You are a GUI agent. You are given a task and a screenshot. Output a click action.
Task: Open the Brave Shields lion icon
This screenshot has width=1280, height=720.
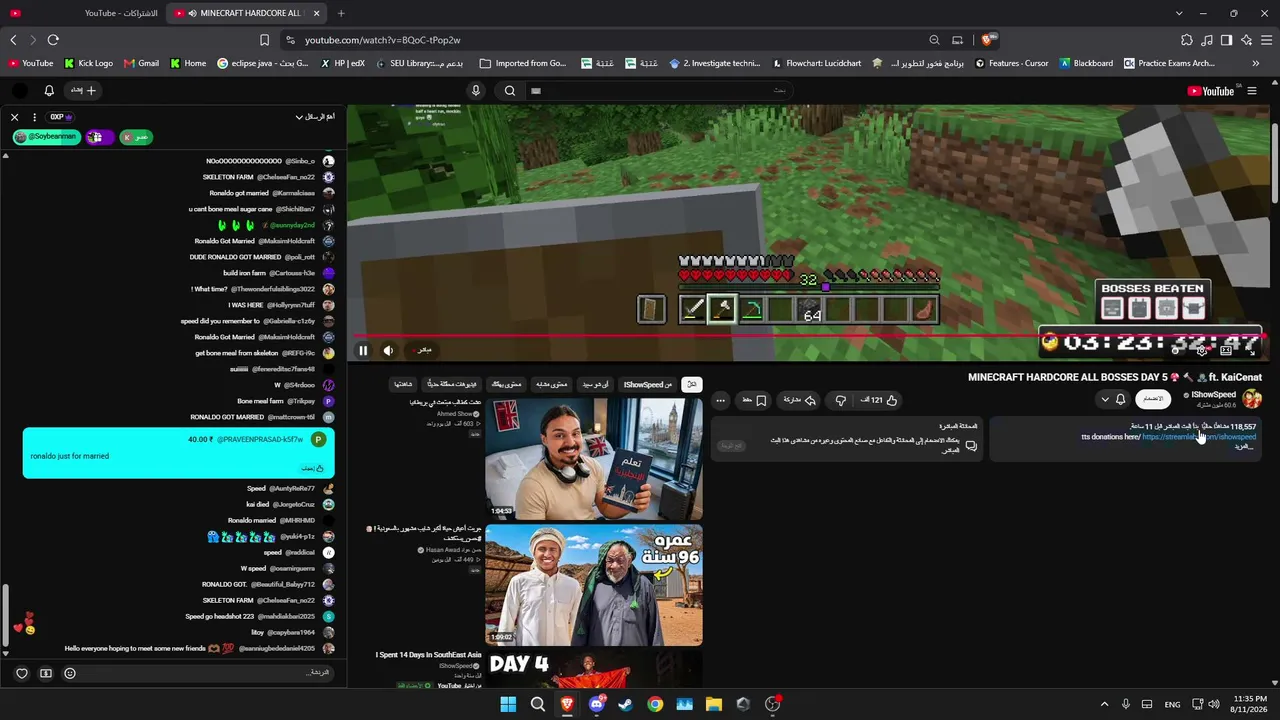click(x=987, y=40)
